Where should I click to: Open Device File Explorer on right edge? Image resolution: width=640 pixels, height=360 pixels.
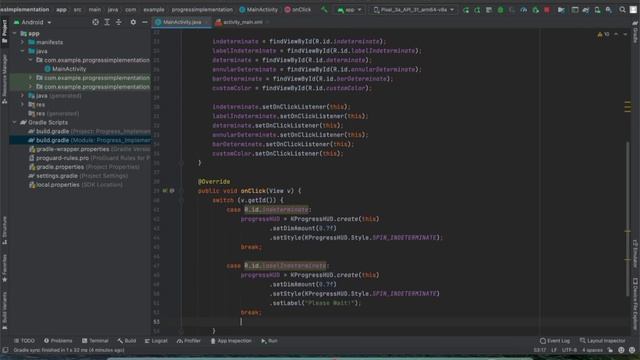coord(635,304)
